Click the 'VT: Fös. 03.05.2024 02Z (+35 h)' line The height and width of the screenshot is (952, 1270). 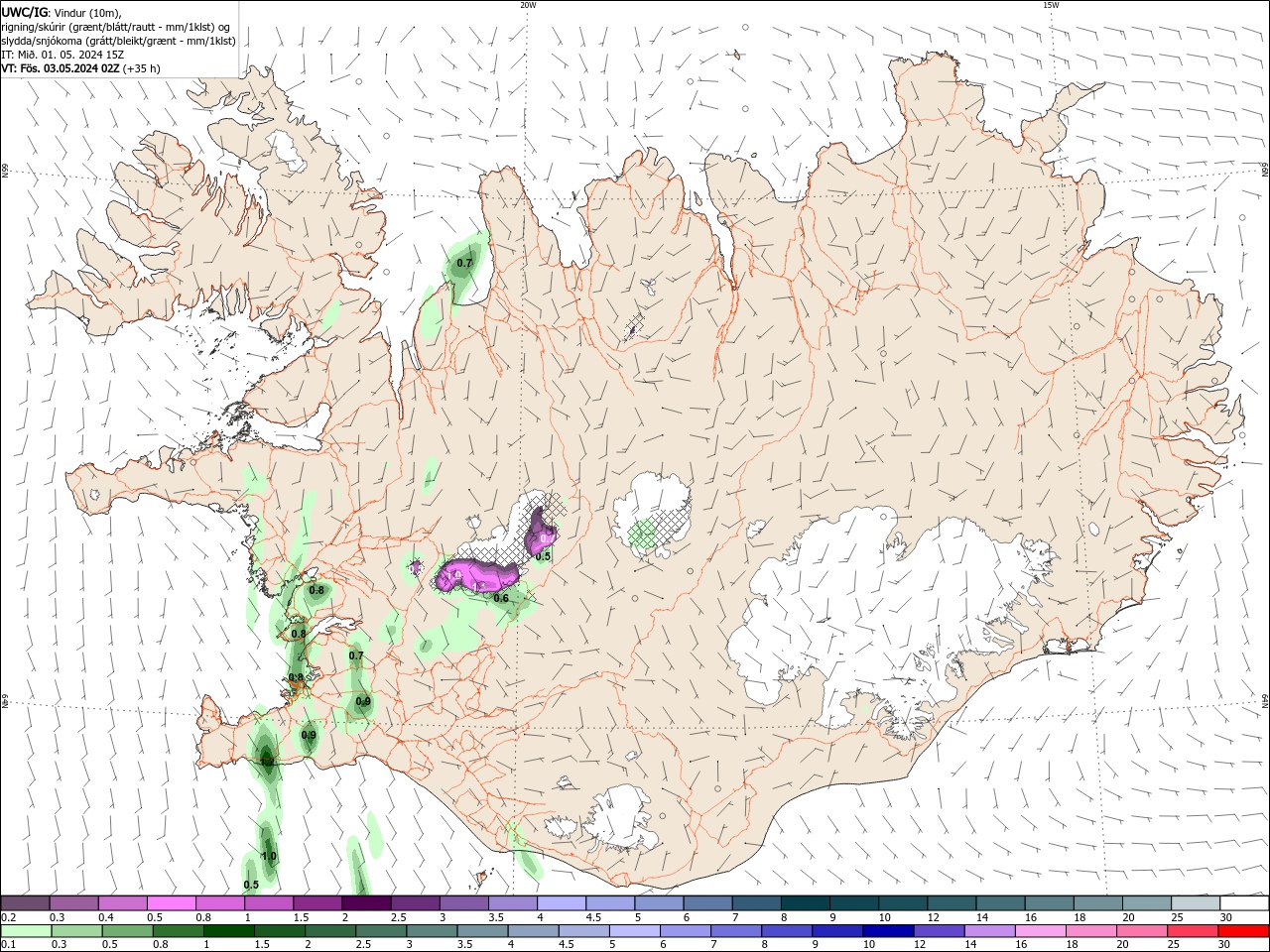tap(81, 68)
